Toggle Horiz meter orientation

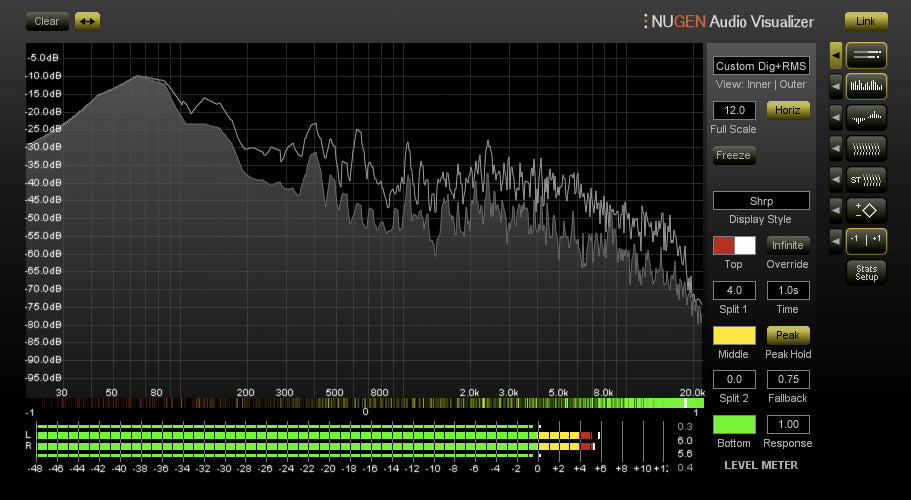(788, 110)
